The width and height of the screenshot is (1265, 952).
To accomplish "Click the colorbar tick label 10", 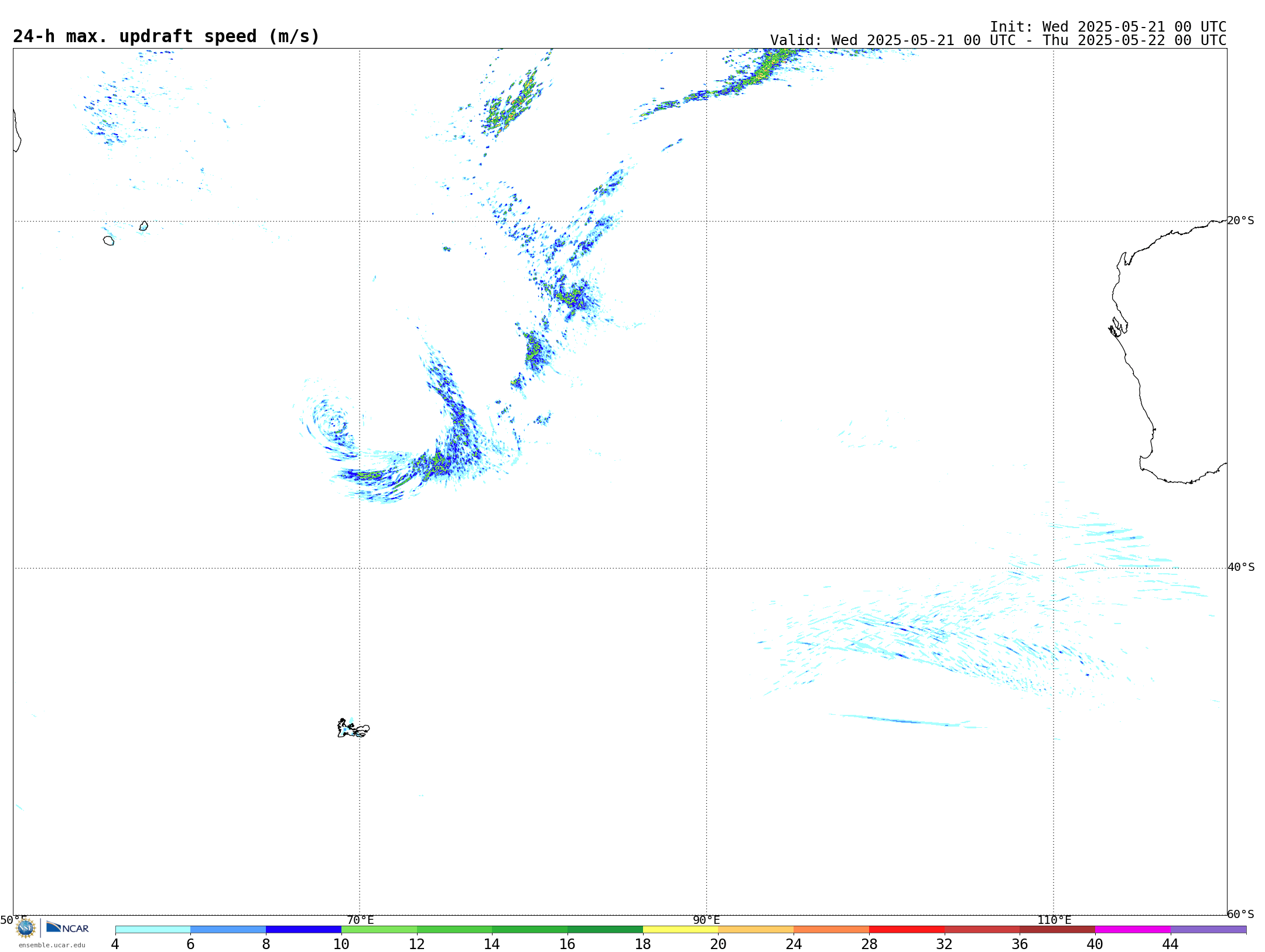I will 341,944.
